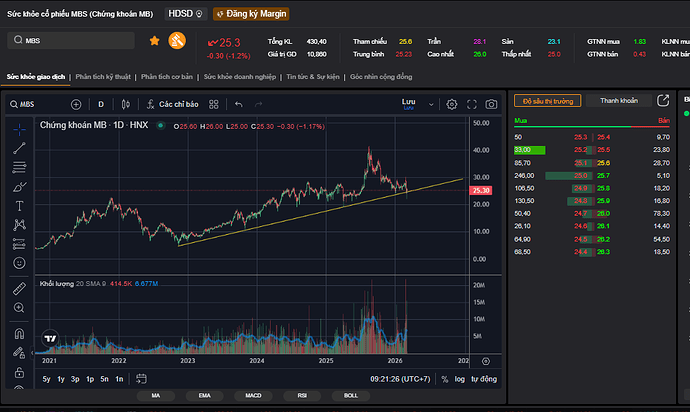Select the text annotation tool
The width and height of the screenshot is (690, 412).
19,205
